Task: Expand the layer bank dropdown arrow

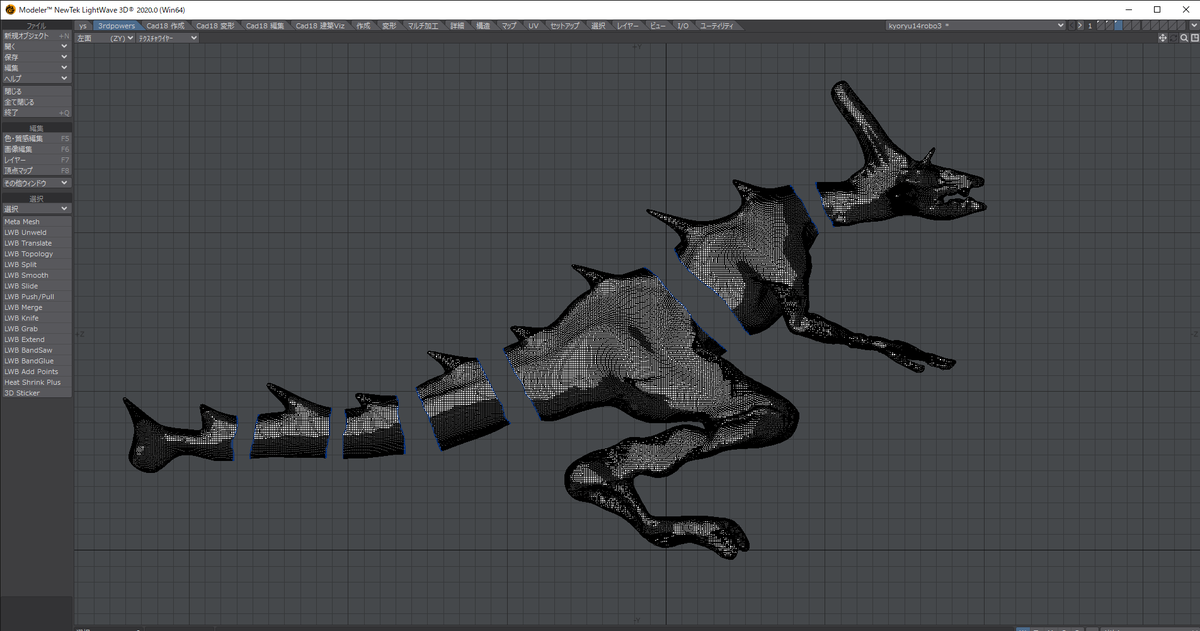Action: [x=1194, y=25]
